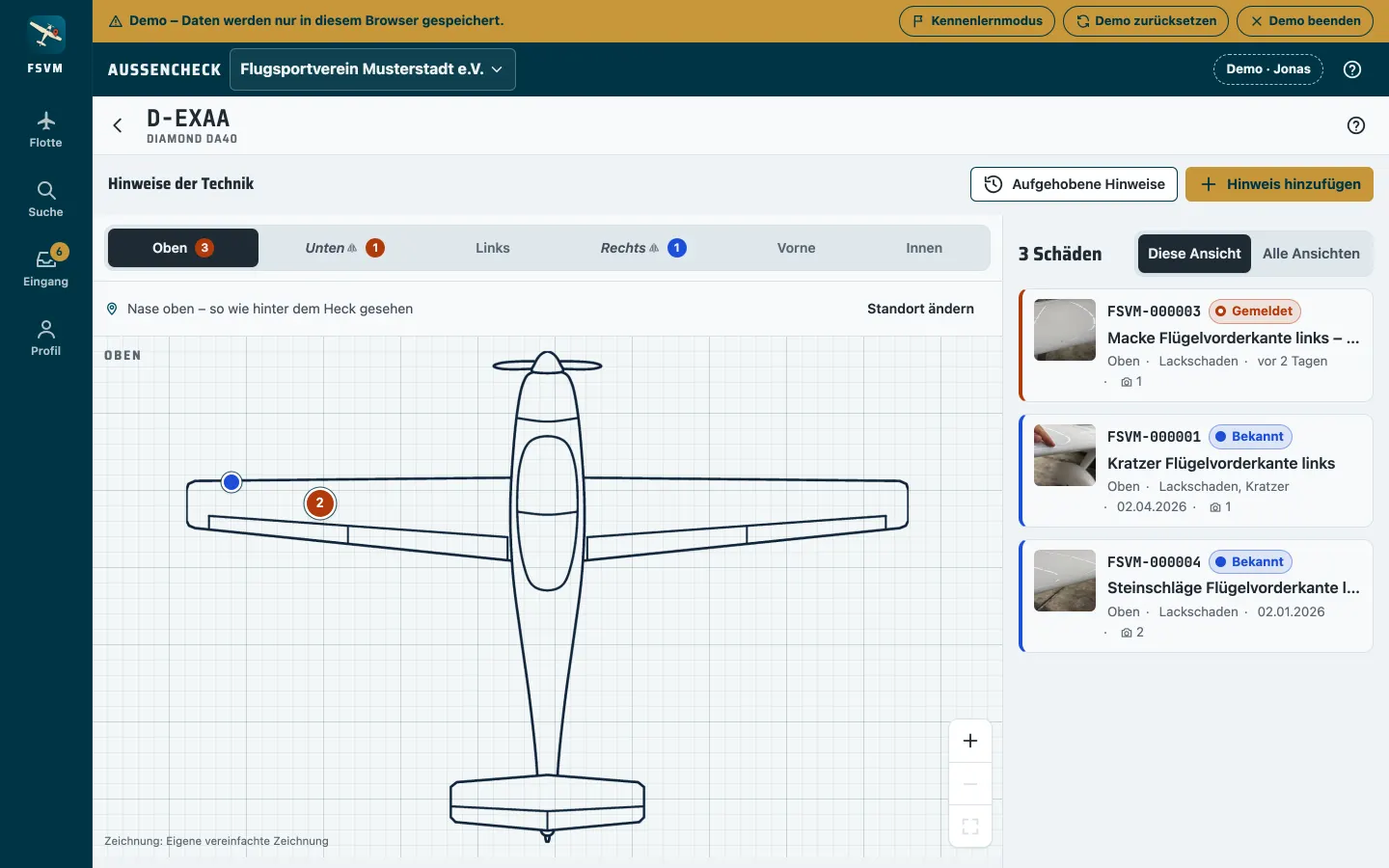Switch to the Innen view tab
The image size is (1389, 868).
[x=924, y=248]
